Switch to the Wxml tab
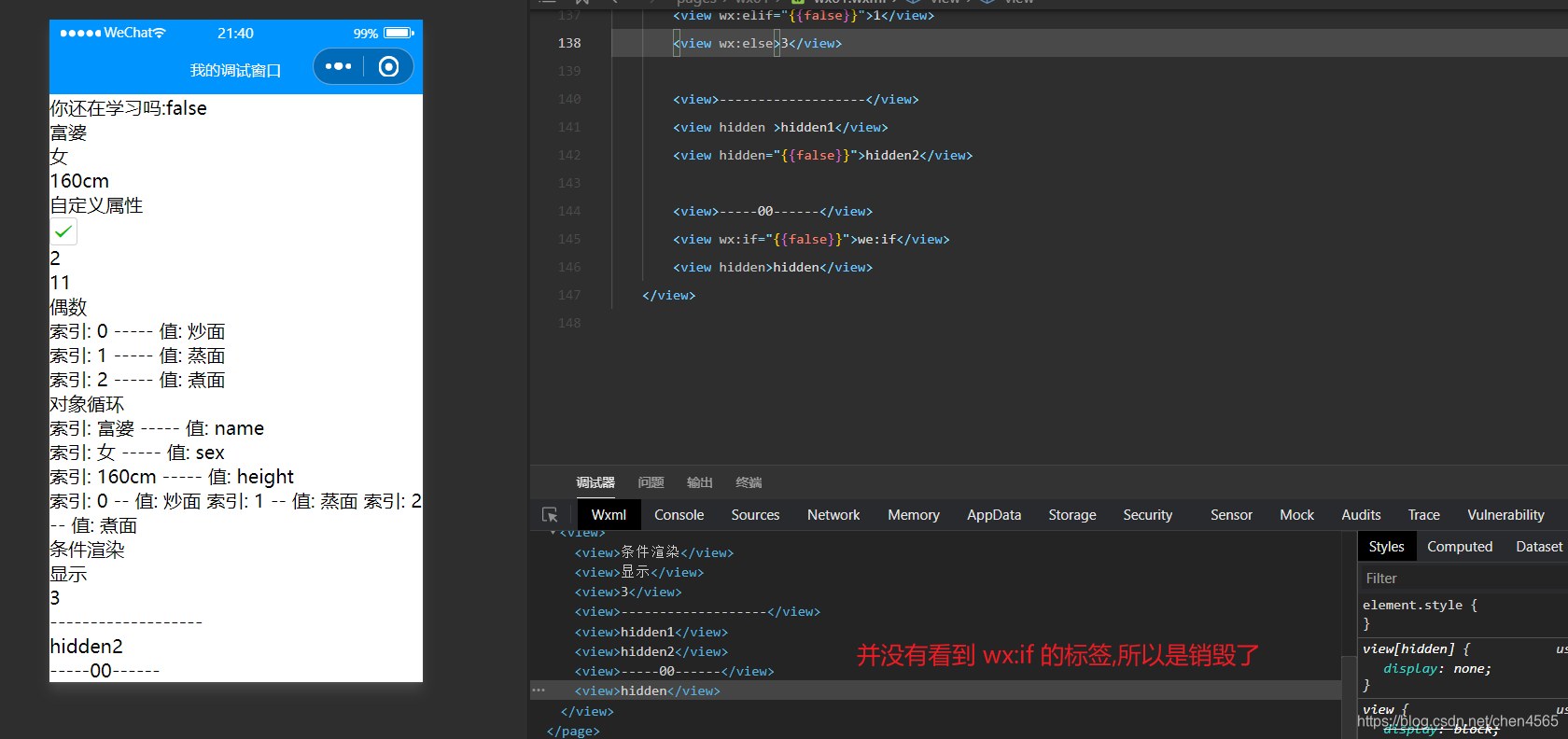The width and height of the screenshot is (1568, 739). point(609,515)
